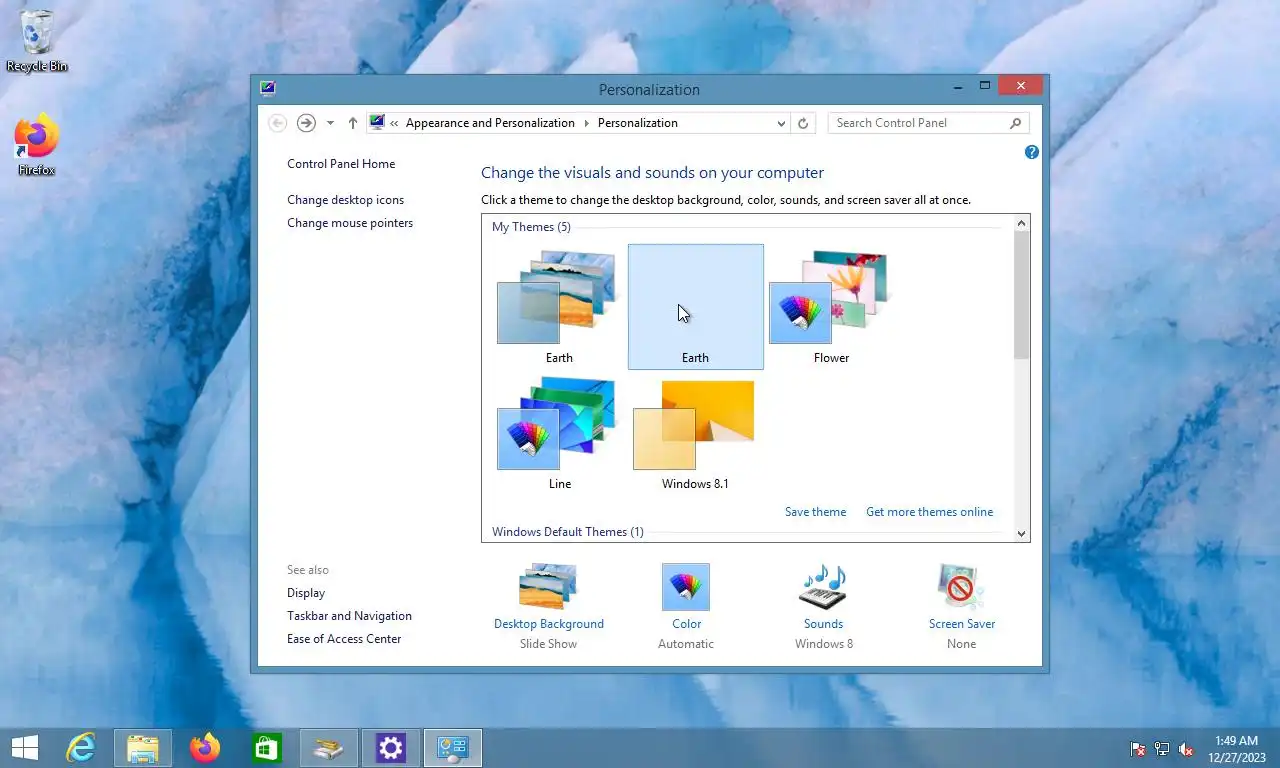
Task: Click the Personalization breadcrumb
Action: click(638, 123)
